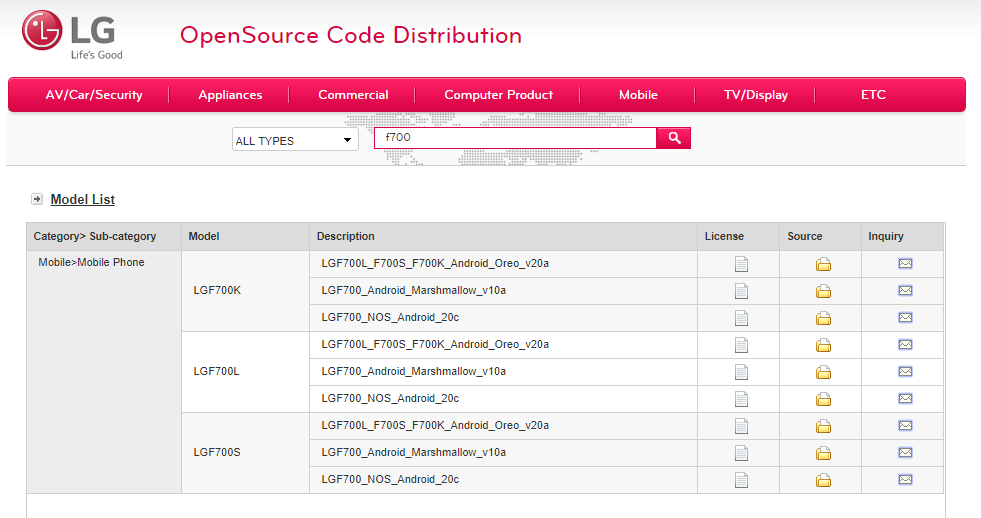Open license document for LGF700K Oreo_v20a
The height and width of the screenshot is (518, 981).
click(741, 264)
